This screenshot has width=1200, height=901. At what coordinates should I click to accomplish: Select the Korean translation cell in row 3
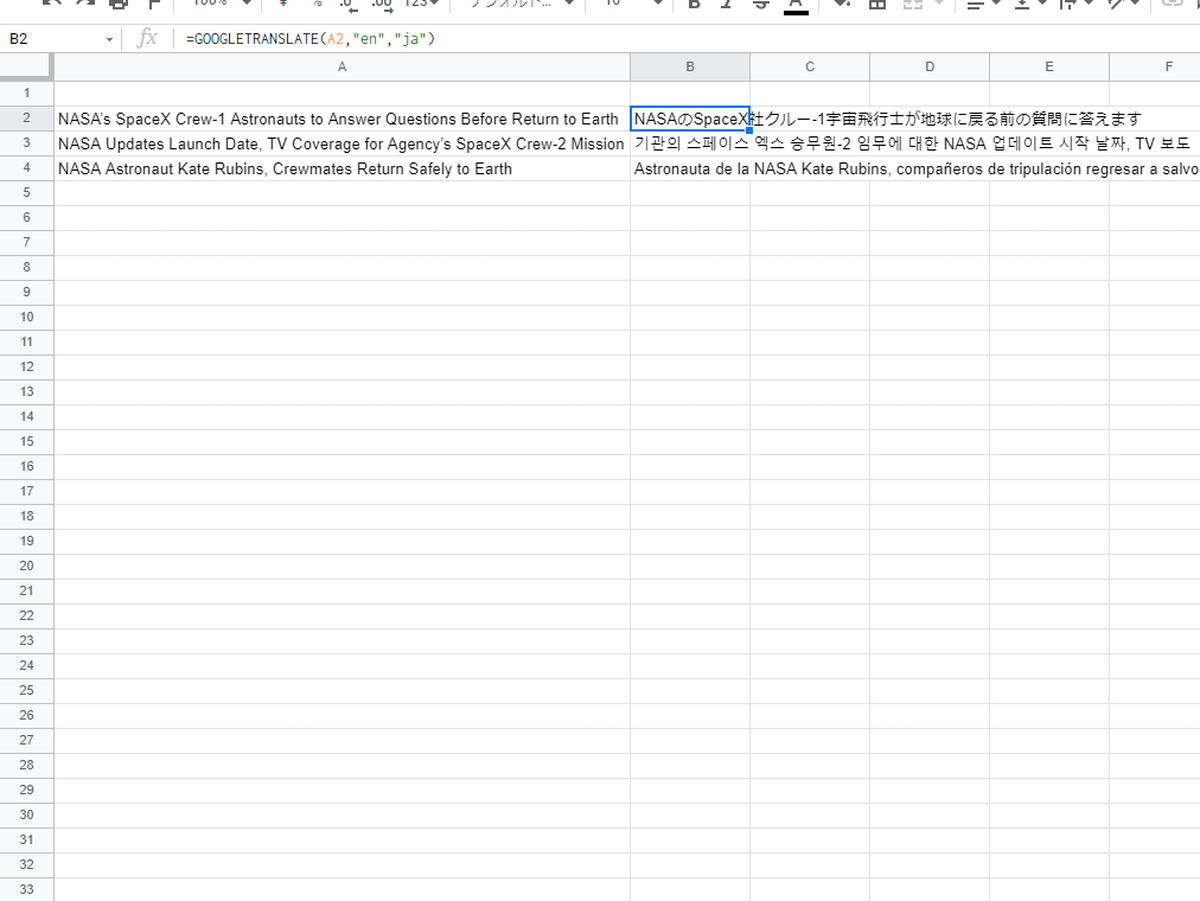point(690,144)
